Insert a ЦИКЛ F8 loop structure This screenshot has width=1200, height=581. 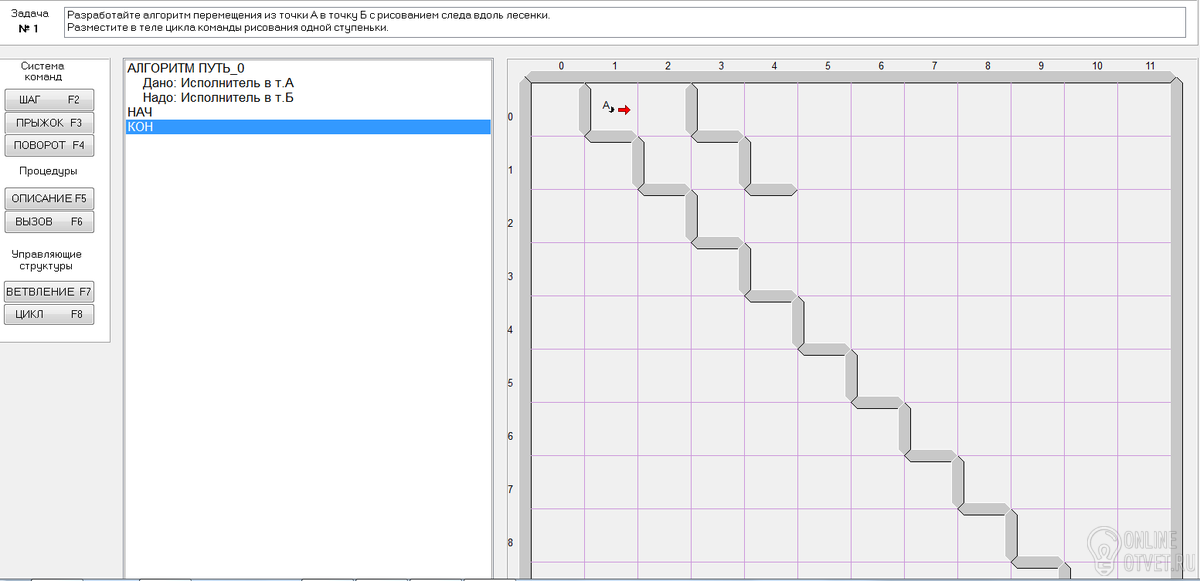(49, 314)
